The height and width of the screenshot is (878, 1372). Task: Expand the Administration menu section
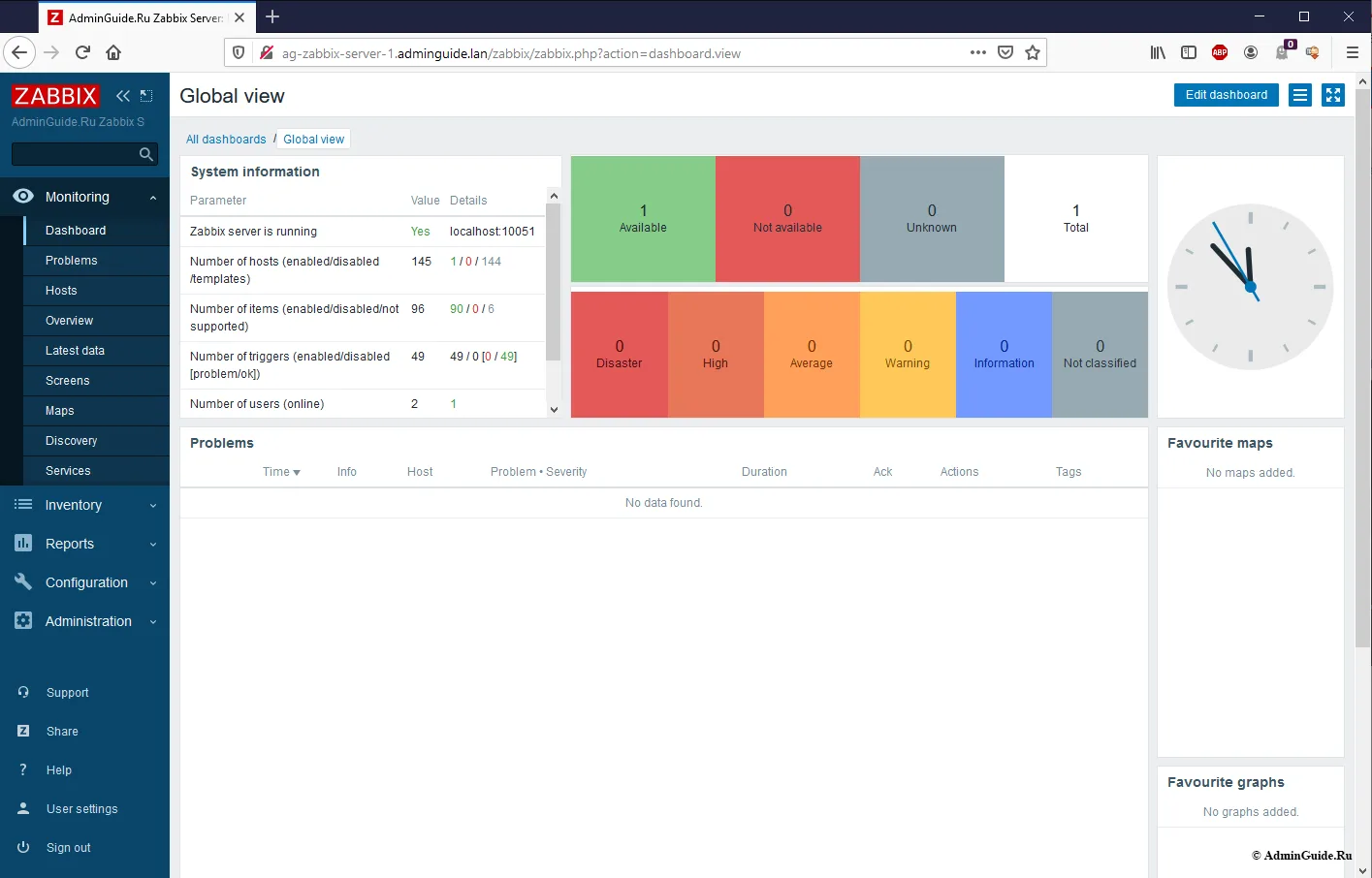[x=153, y=622]
